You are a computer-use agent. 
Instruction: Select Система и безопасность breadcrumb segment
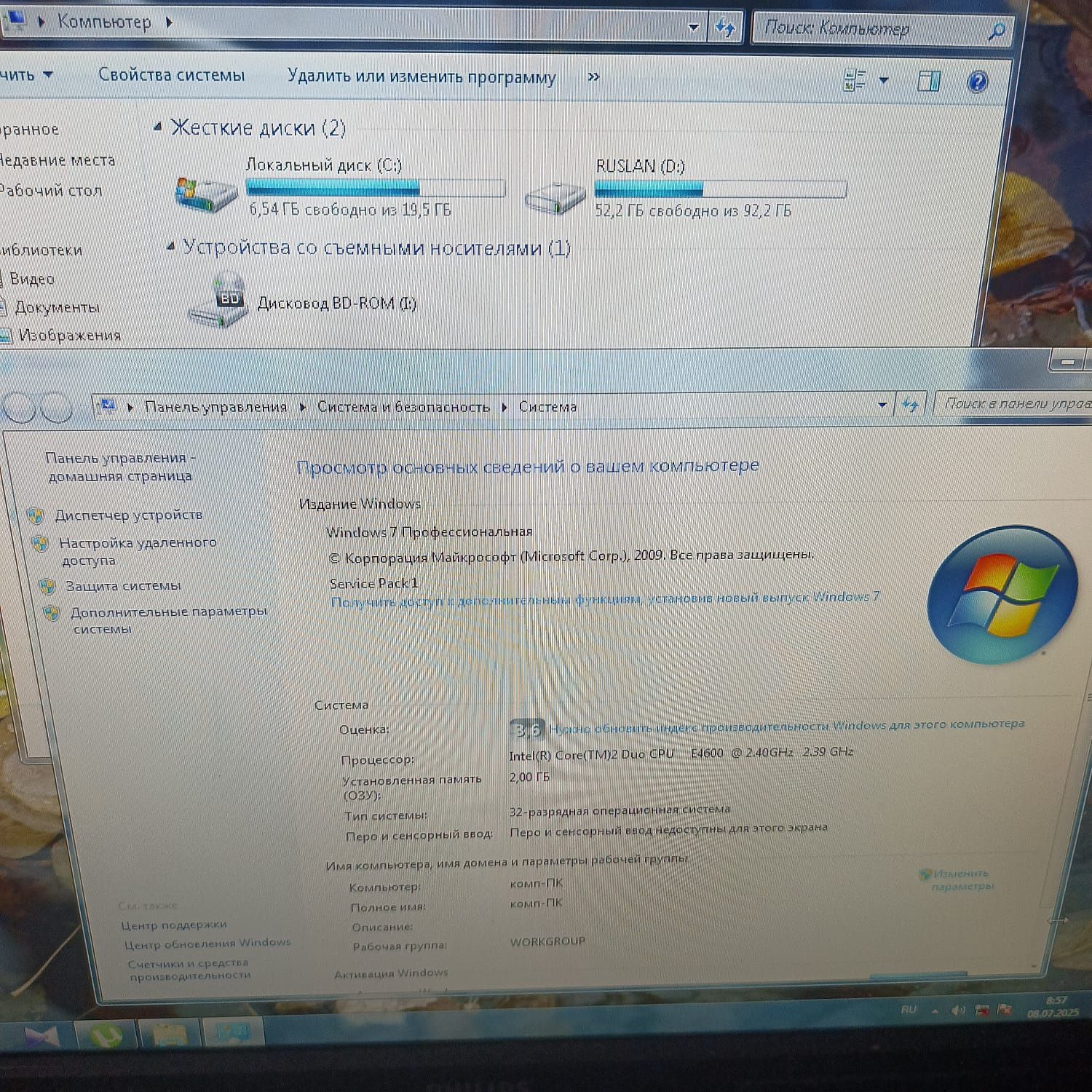[x=403, y=407]
